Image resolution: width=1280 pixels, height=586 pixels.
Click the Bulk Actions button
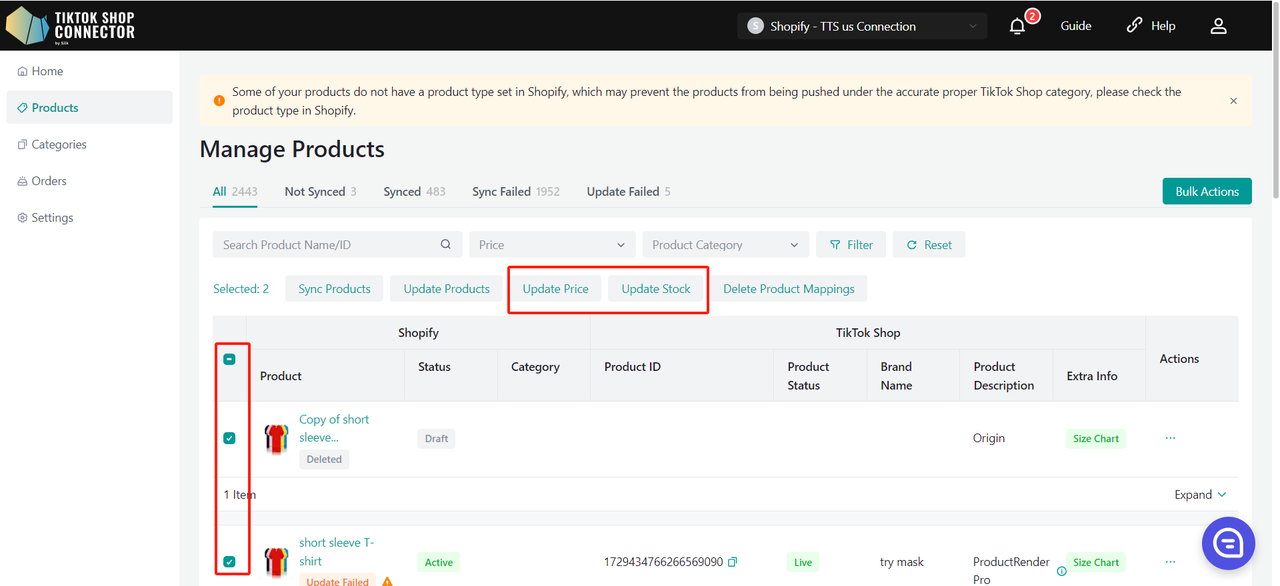1206,191
